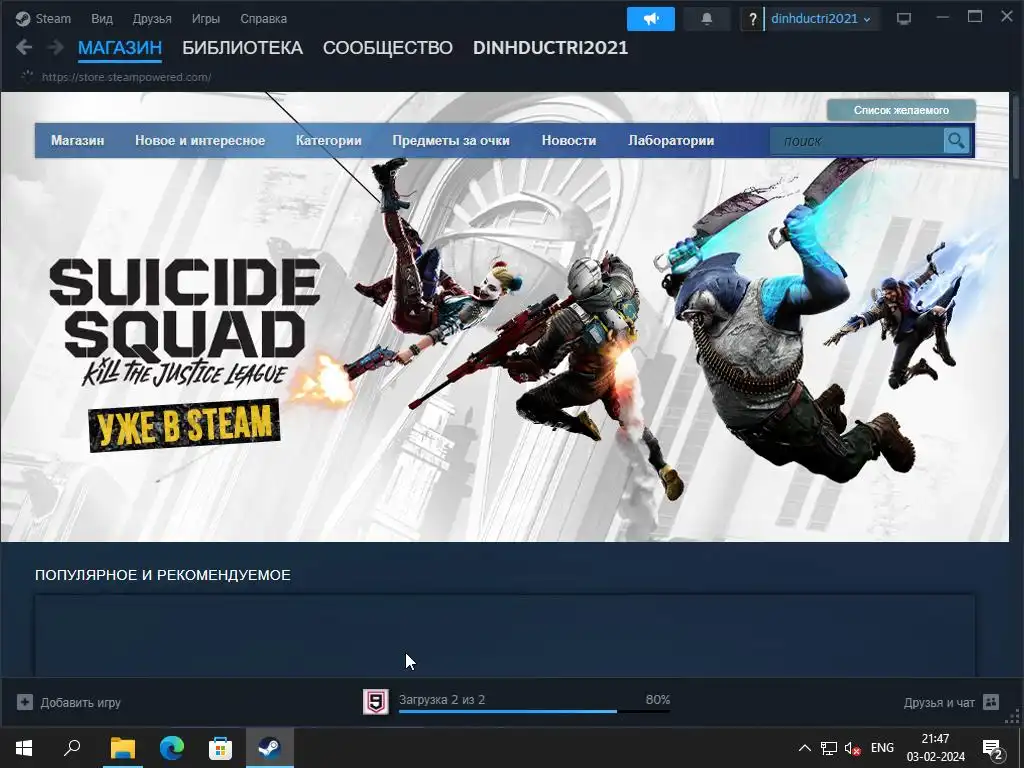Viewport: 1024px width, 768px height.
Task: Click Предметы за очки link
Action: [x=451, y=140]
